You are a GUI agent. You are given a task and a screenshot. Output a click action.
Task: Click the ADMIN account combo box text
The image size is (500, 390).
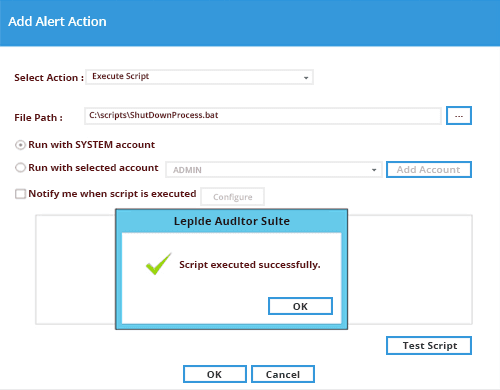pyautogui.click(x=187, y=170)
